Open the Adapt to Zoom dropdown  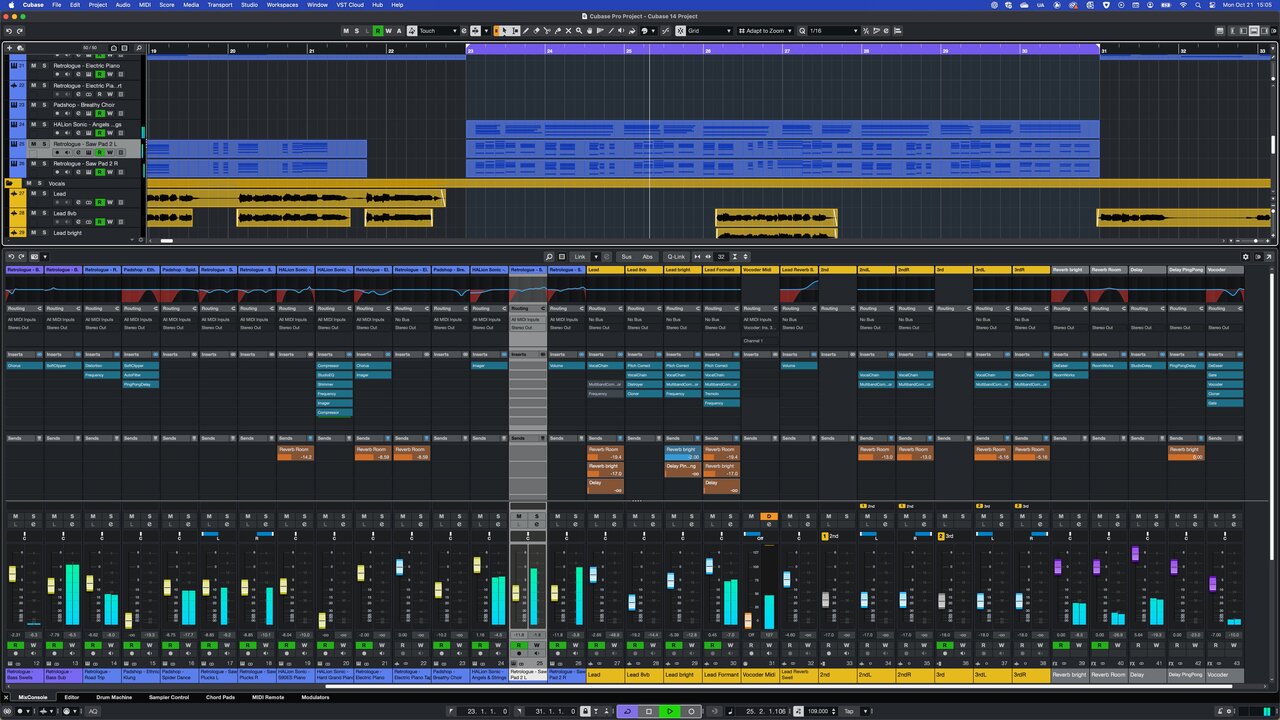coord(765,31)
